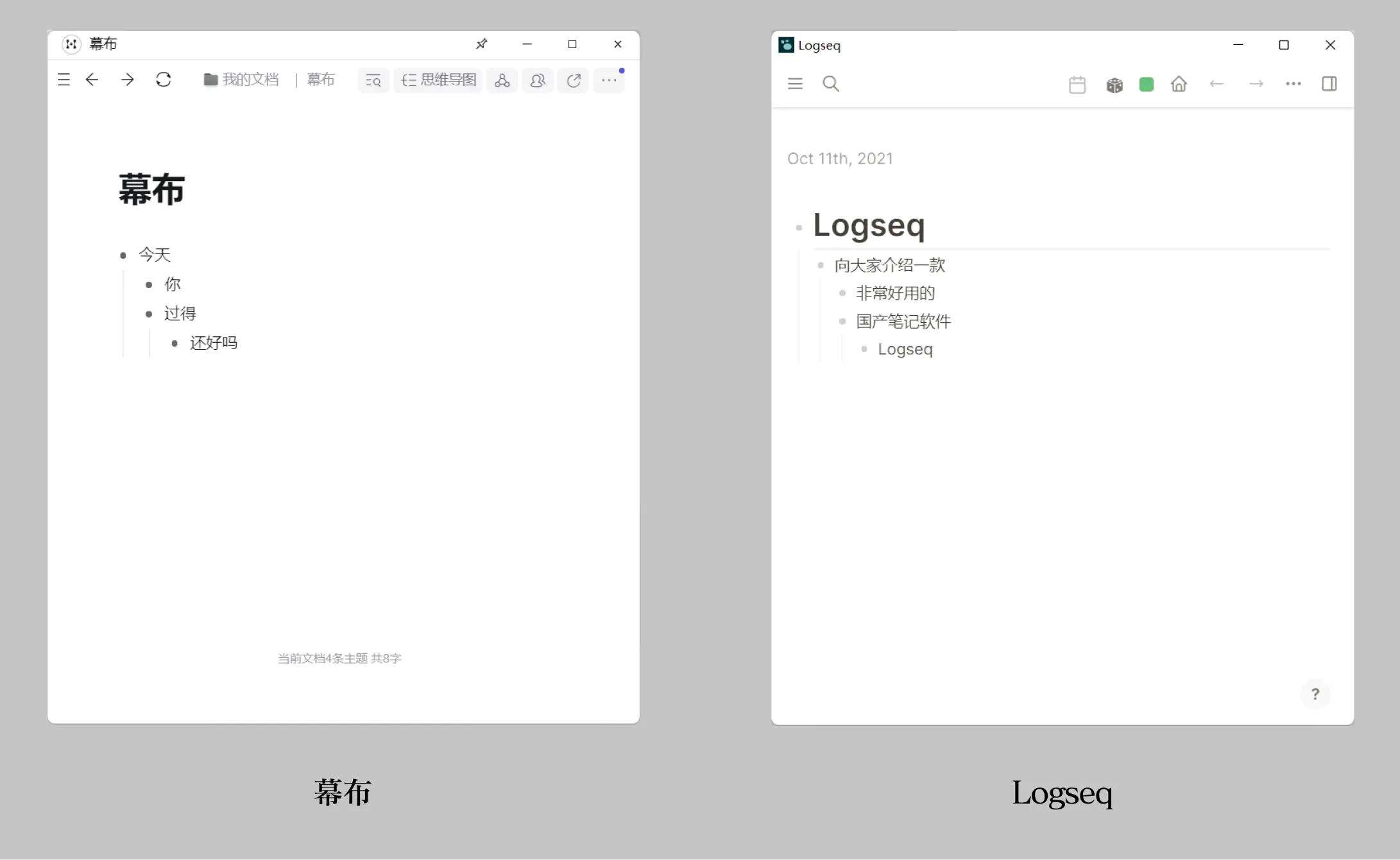Maximize the Logseq window
This screenshot has height=860, width=1400.
coord(1284,45)
